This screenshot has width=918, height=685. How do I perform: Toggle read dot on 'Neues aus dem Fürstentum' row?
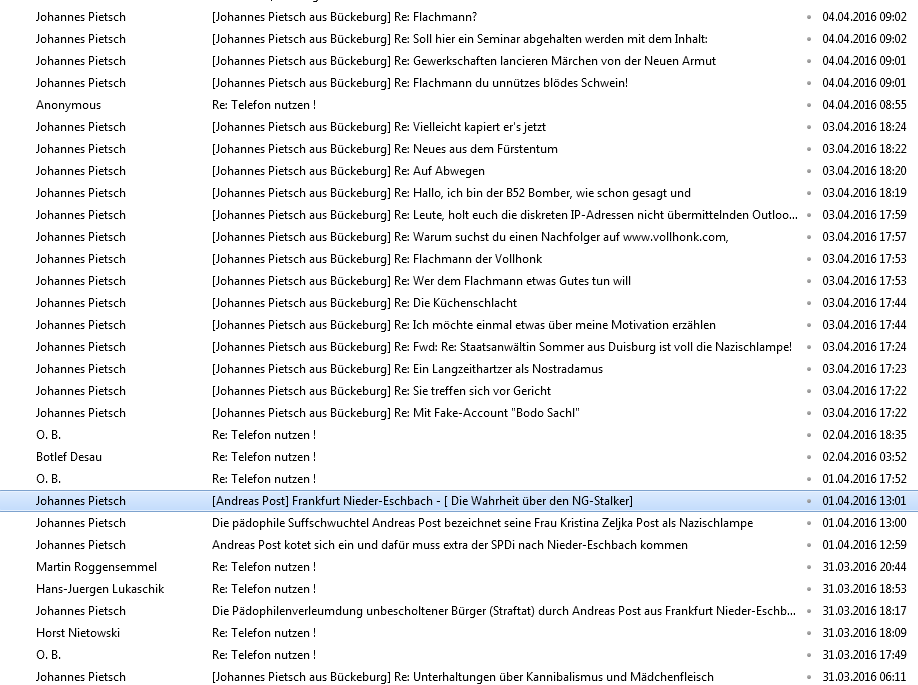(809, 149)
